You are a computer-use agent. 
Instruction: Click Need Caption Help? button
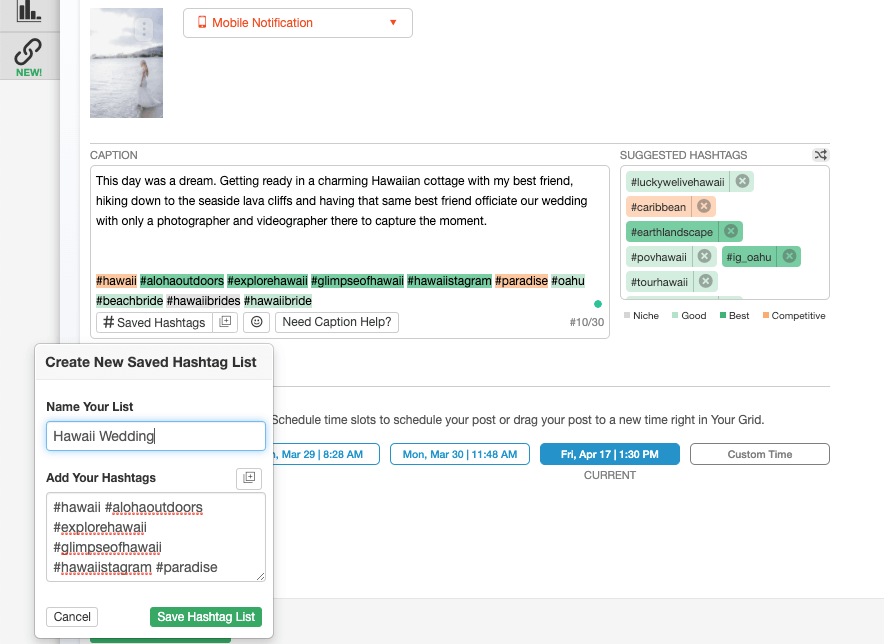[x=337, y=322]
